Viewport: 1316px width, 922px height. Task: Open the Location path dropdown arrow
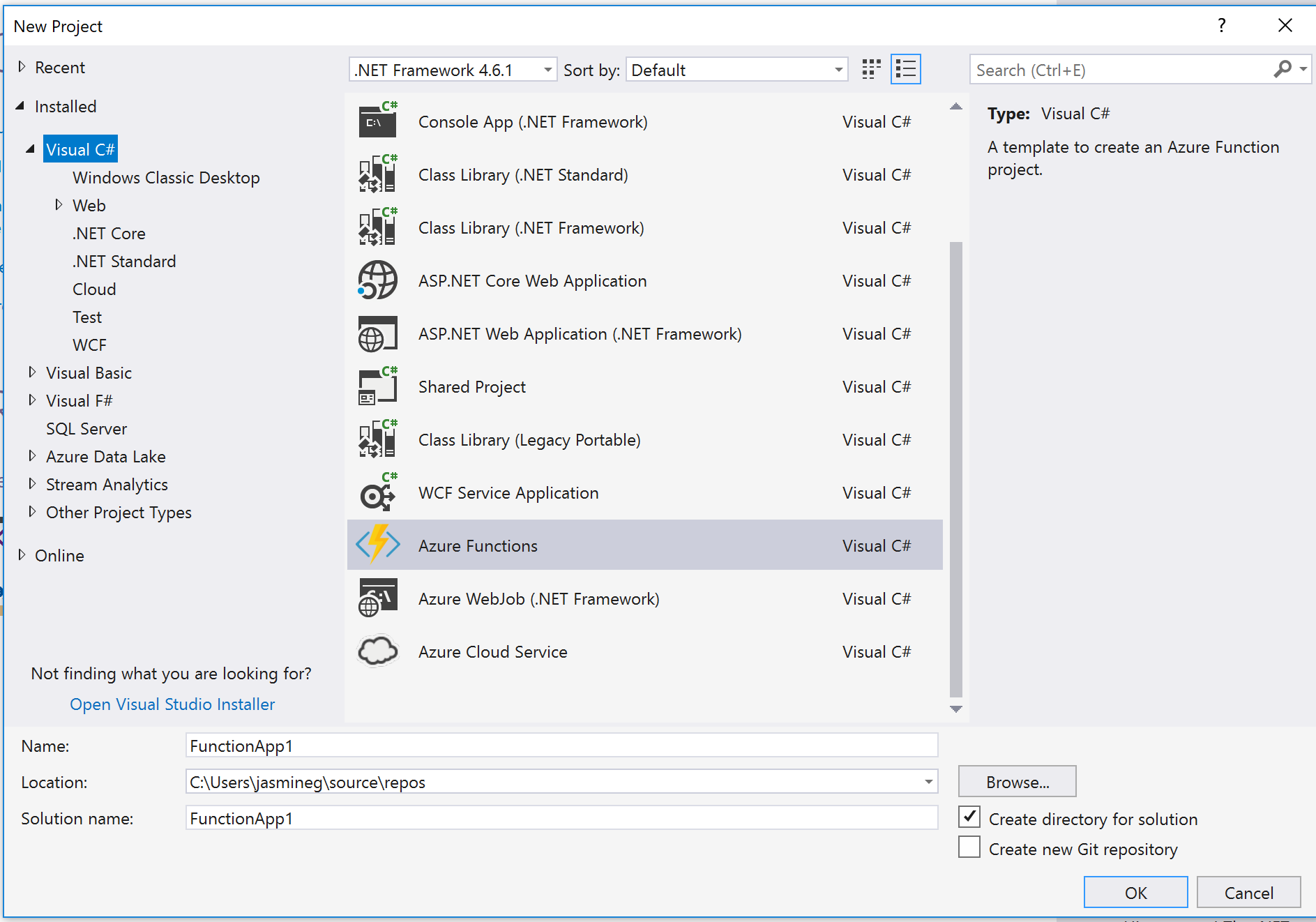point(928,782)
